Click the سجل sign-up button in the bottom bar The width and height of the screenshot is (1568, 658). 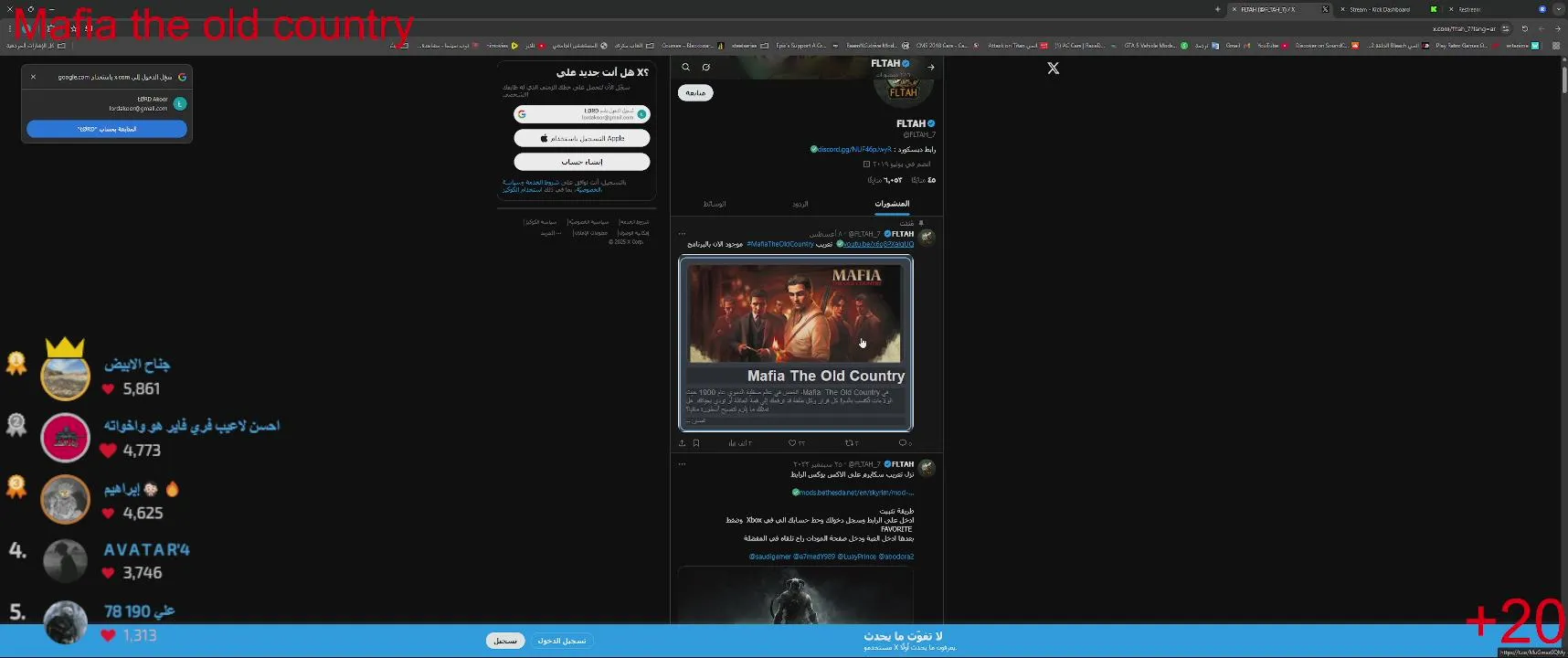click(505, 641)
